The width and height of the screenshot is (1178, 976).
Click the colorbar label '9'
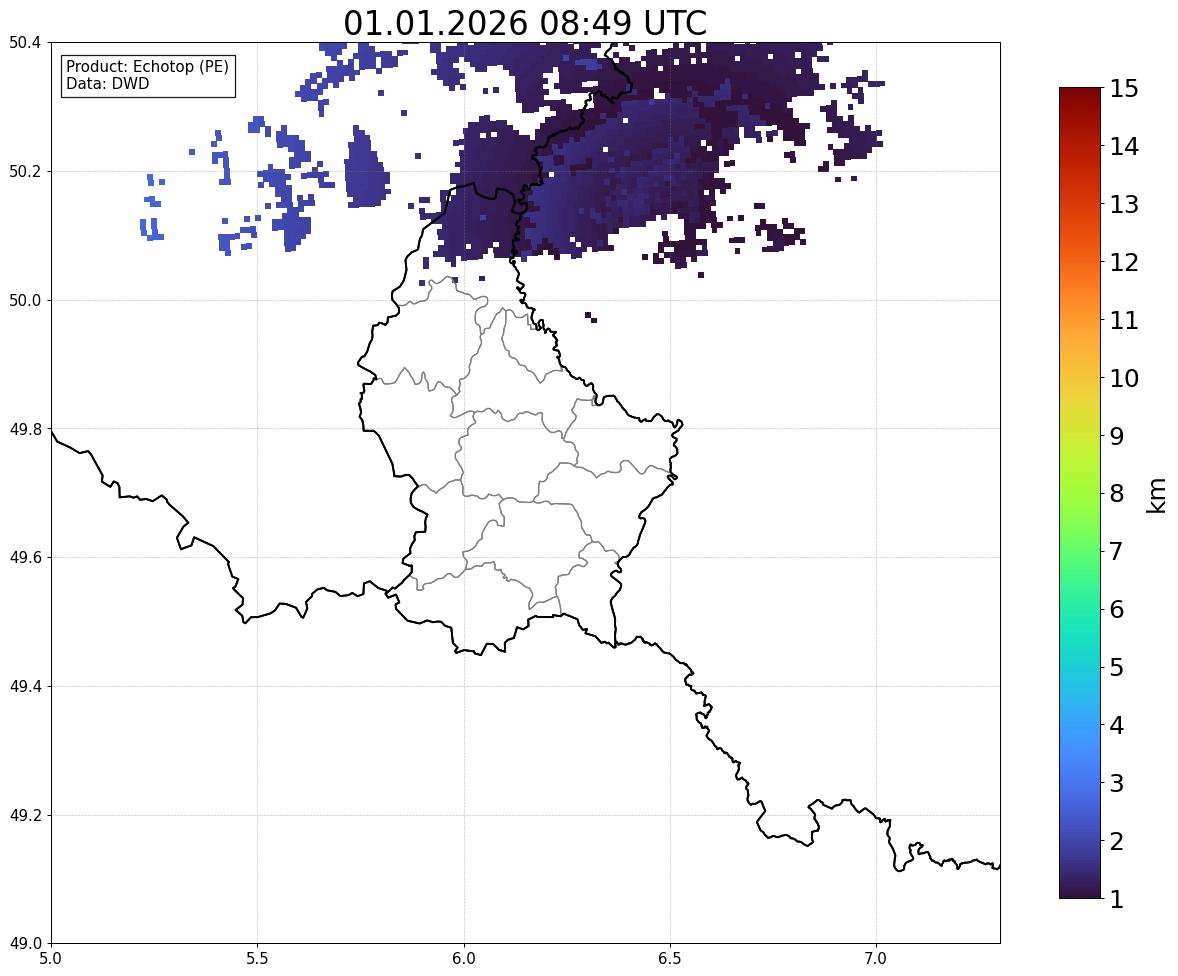(x=1117, y=436)
